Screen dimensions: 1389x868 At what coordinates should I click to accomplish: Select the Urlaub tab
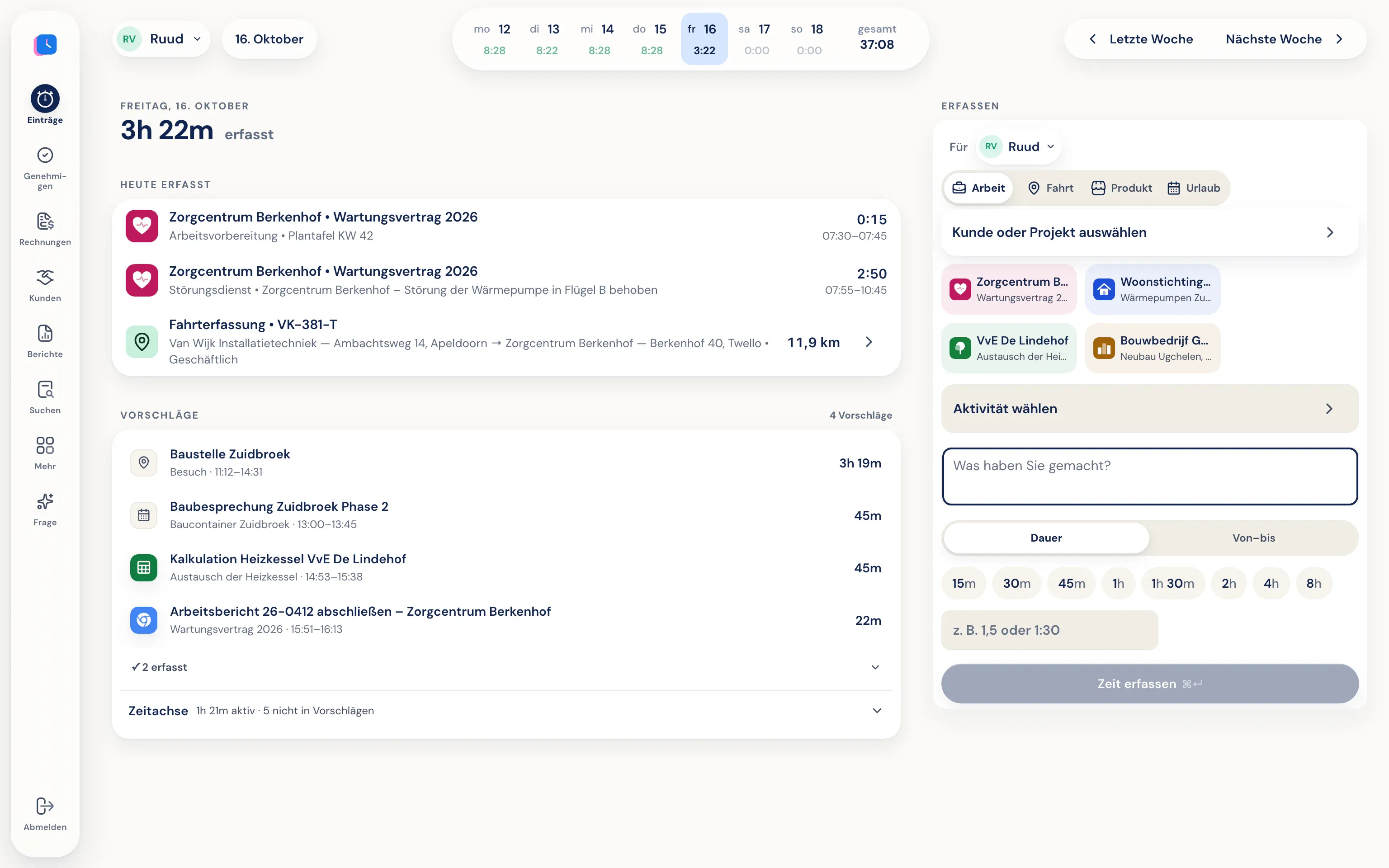click(x=1194, y=188)
